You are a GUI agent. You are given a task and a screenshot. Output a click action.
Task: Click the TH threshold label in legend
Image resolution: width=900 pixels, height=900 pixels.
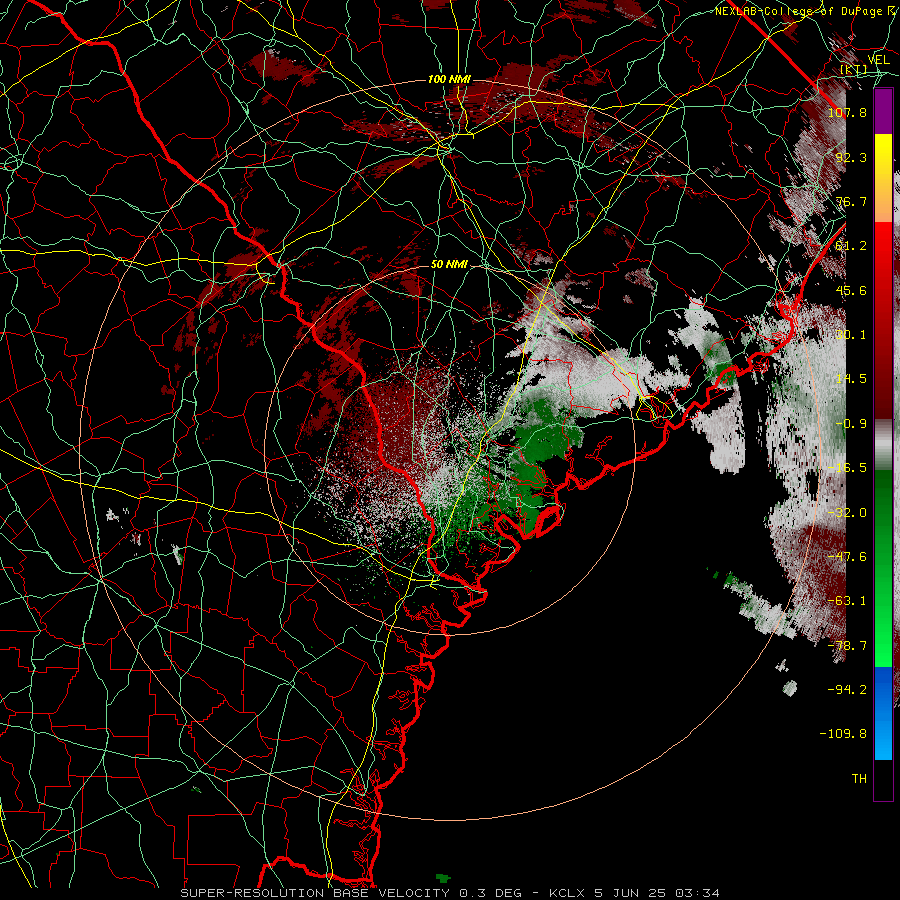tap(859, 779)
